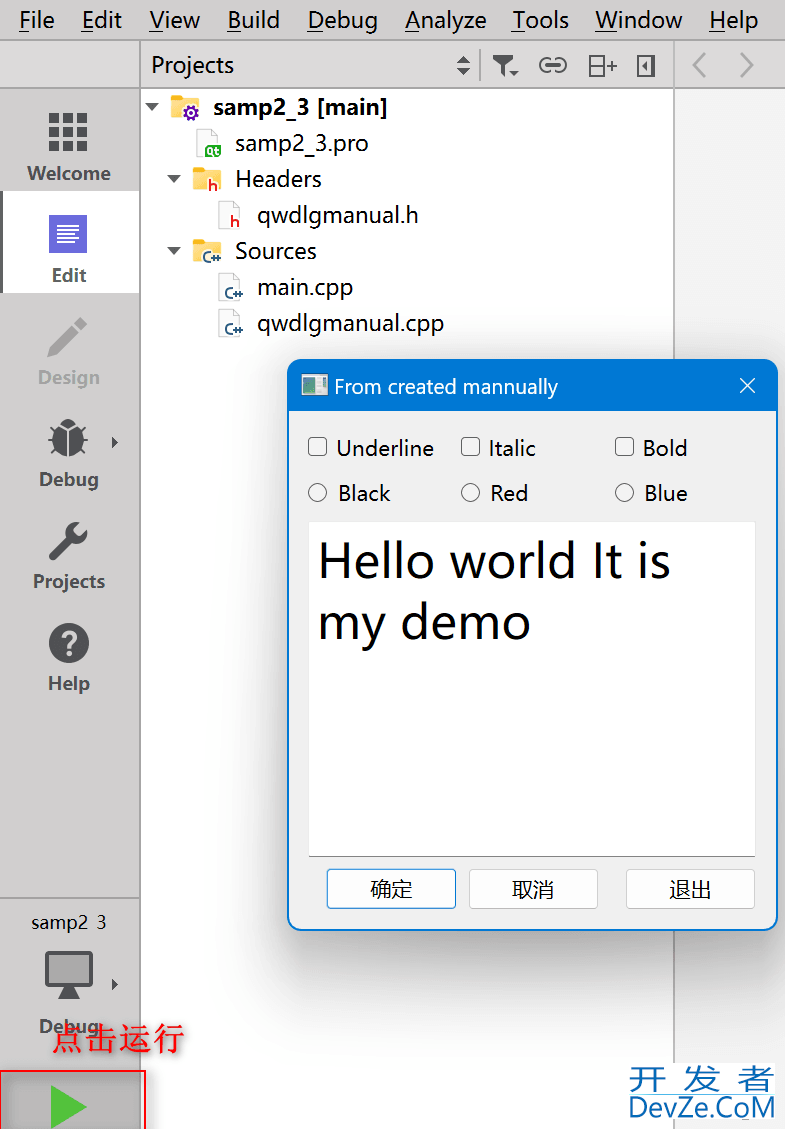Click into the Hello world text area
This screenshot has width=785, height=1129.
tap(531, 688)
